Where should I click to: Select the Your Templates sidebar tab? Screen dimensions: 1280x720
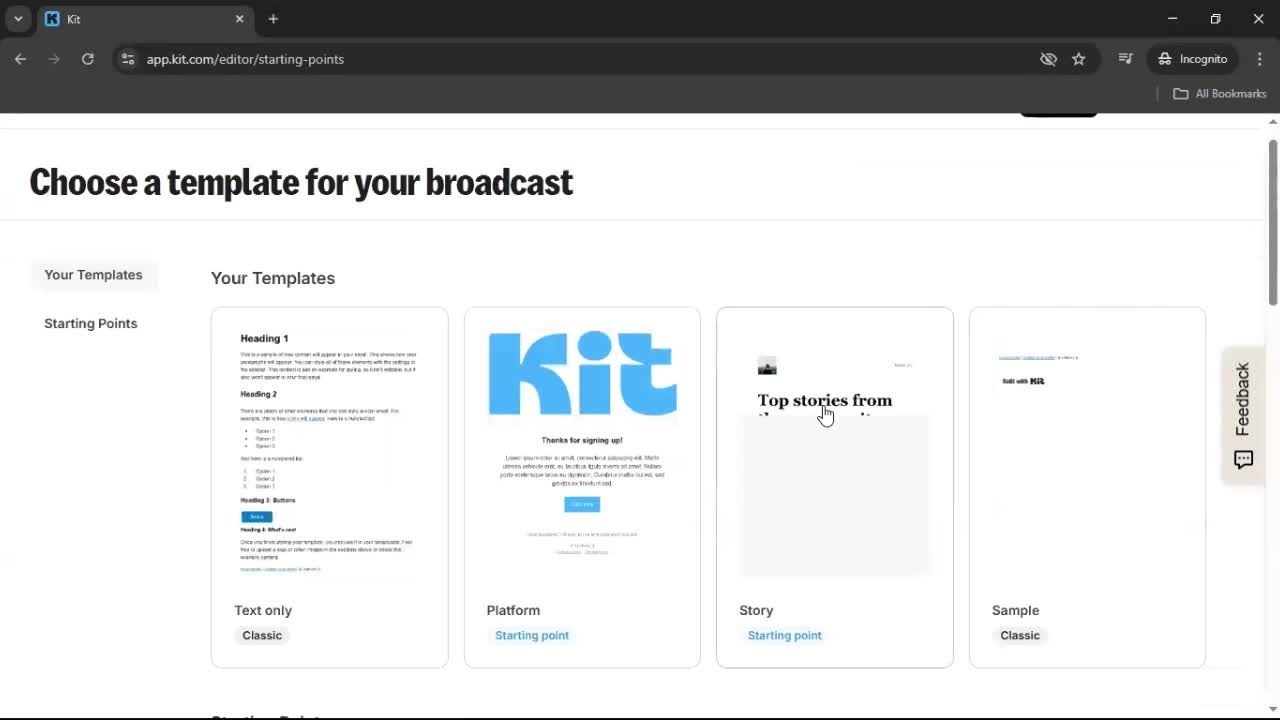[x=93, y=274]
